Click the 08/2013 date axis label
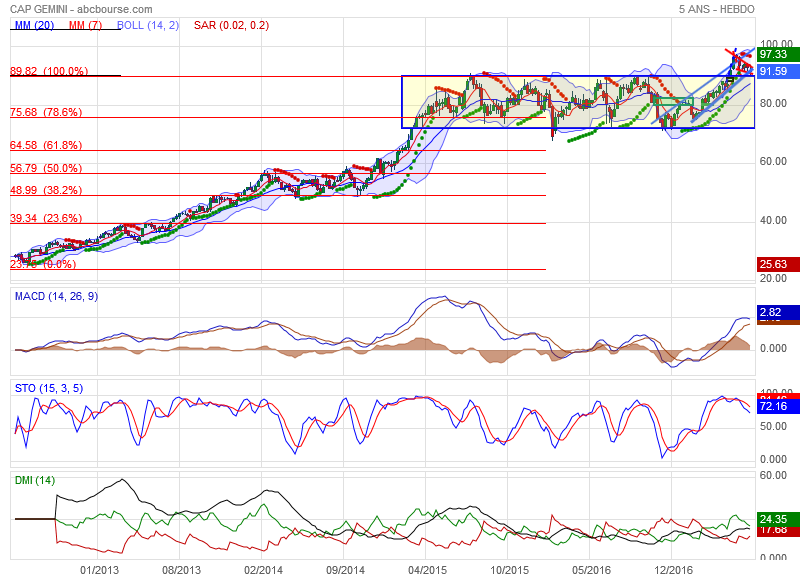800x580 pixels. (181, 570)
